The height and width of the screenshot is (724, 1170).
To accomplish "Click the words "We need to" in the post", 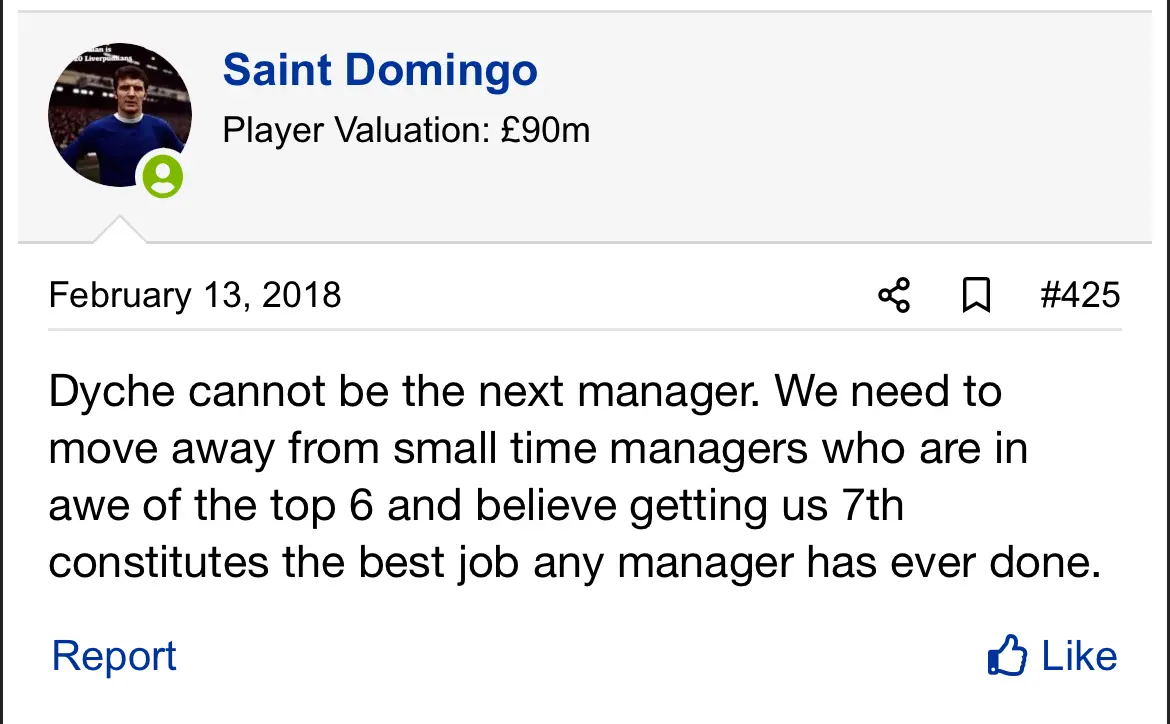I will point(888,392).
